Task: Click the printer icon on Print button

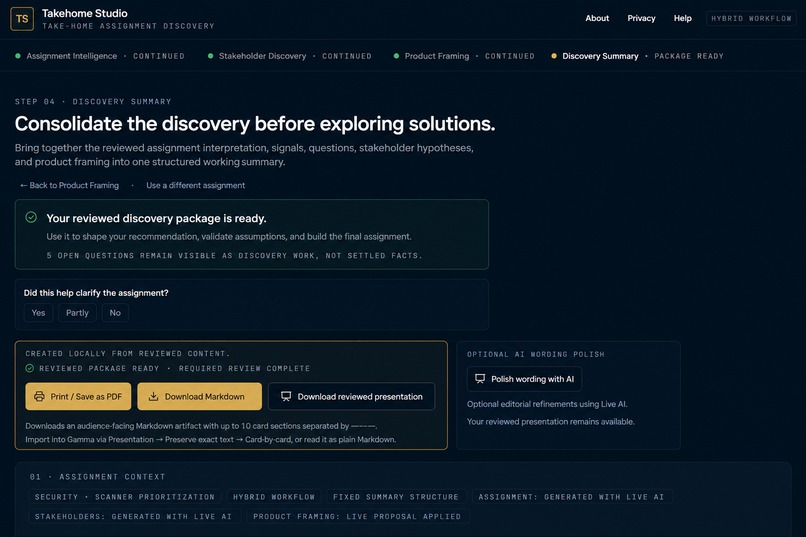Action: click(x=39, y=396)
